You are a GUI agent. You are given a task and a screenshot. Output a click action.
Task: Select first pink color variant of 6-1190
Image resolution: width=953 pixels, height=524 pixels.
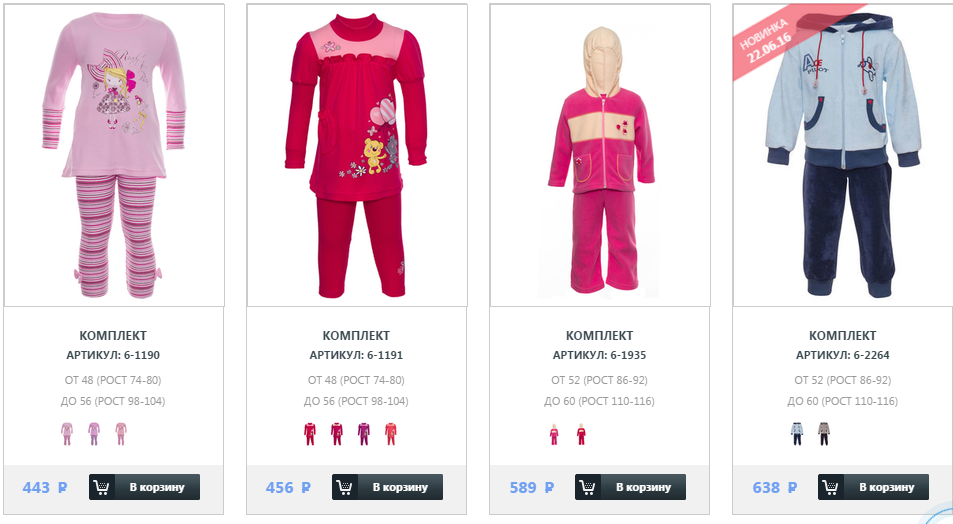coord(67,433)
